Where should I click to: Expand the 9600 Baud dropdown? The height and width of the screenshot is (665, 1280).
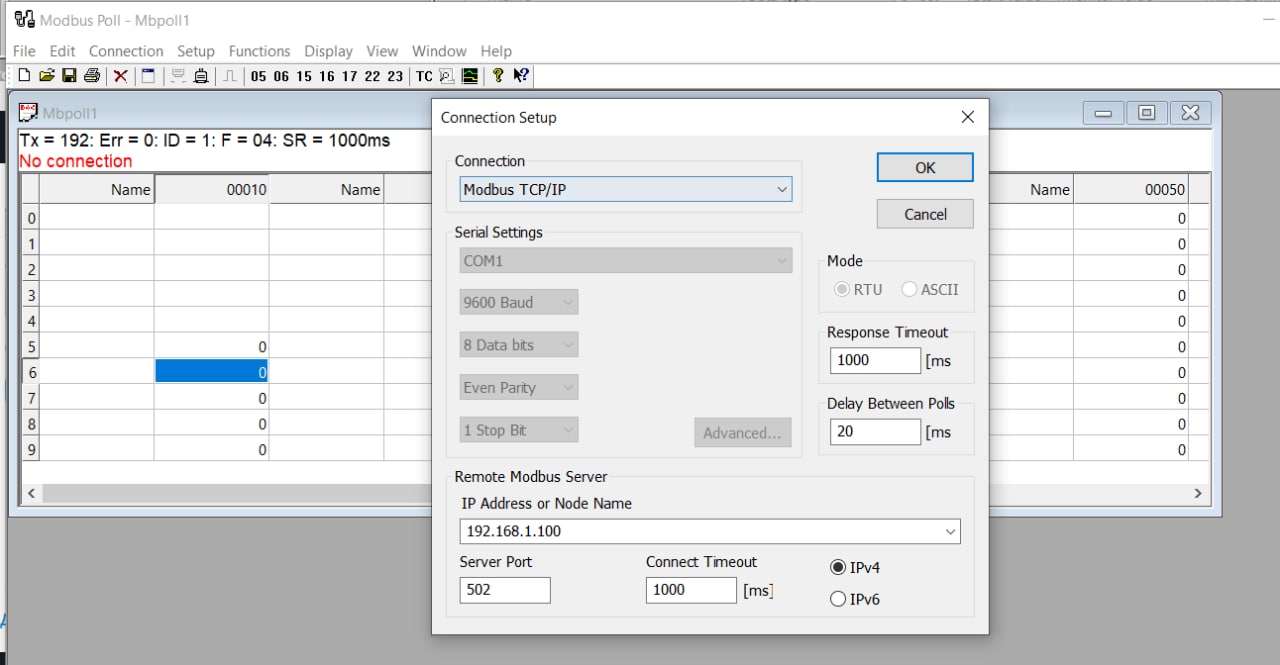(x=567, y=302)
